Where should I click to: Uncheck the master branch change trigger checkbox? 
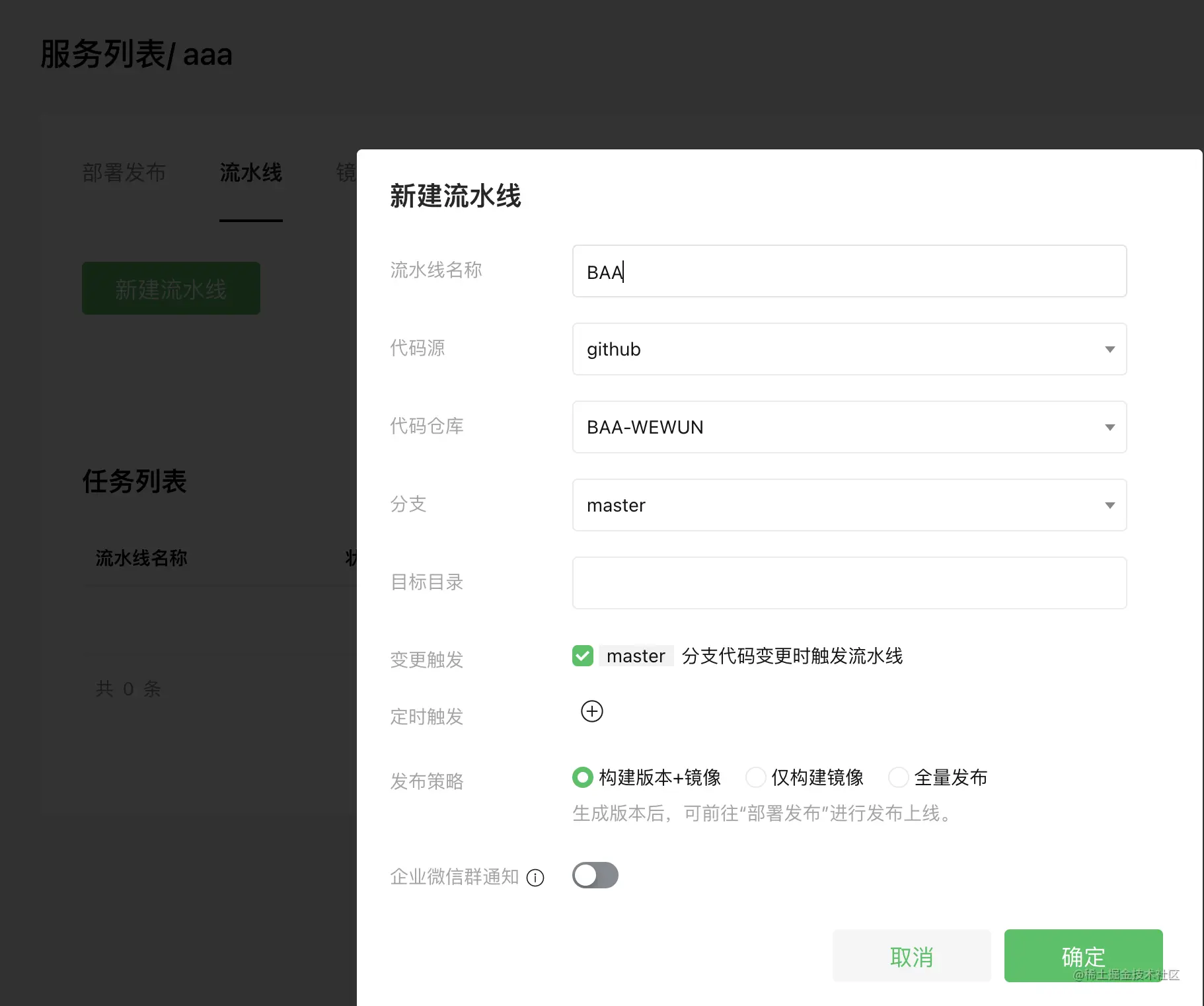[x=583, y=656]
